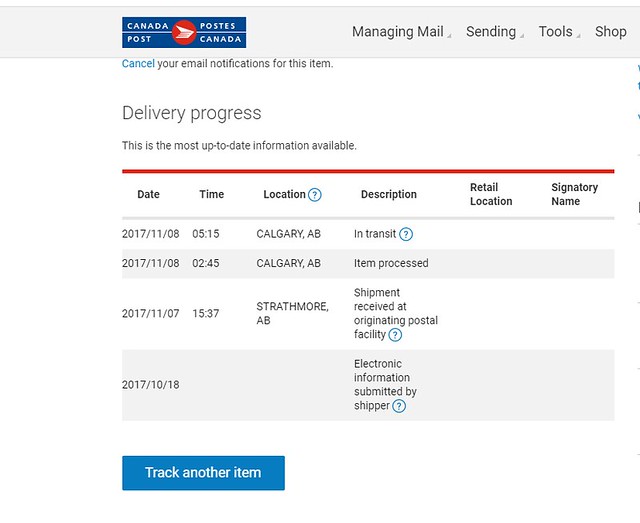The width and height of the screenshot is (640, 523).
Task: Click the Cancel email notifications link
Action: coord(138,63)
